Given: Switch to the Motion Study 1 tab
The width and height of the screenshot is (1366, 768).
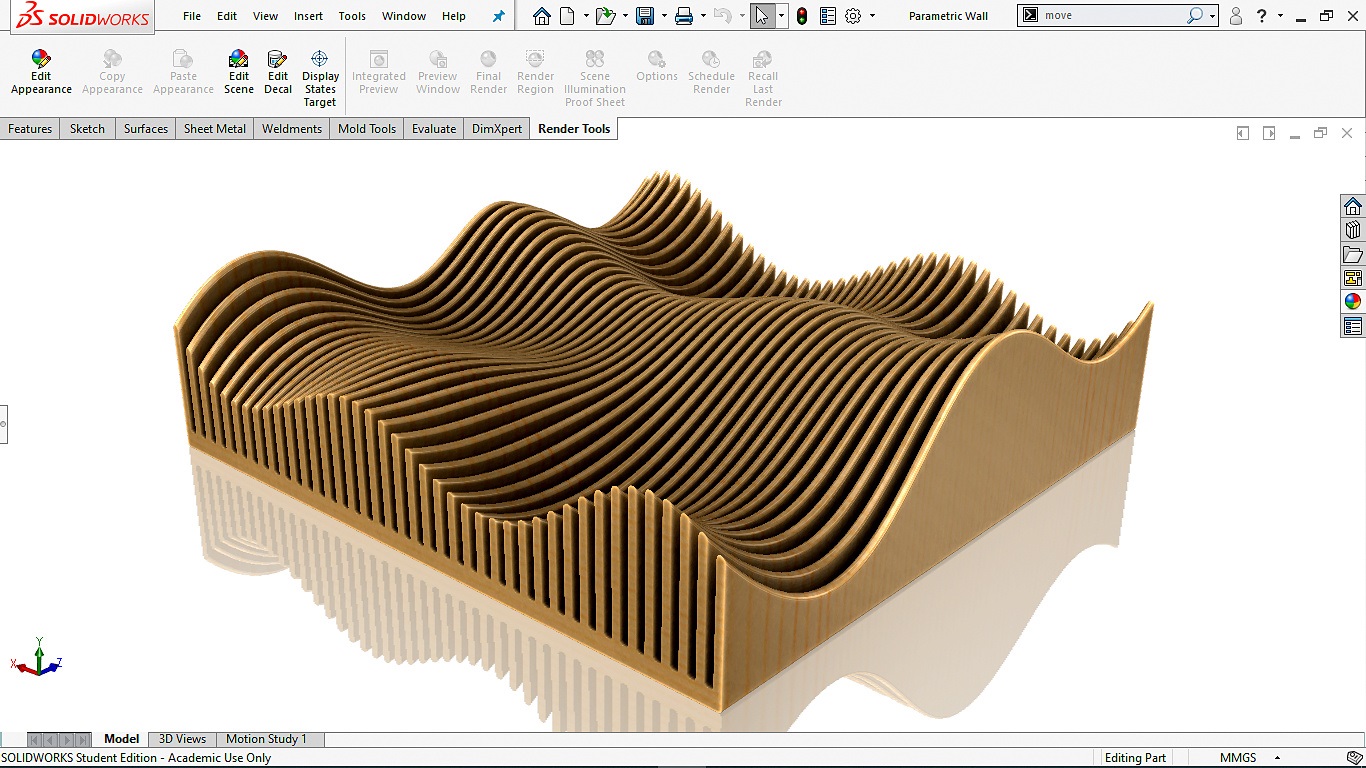Looking at the screenshot, I should pos(266,739).
